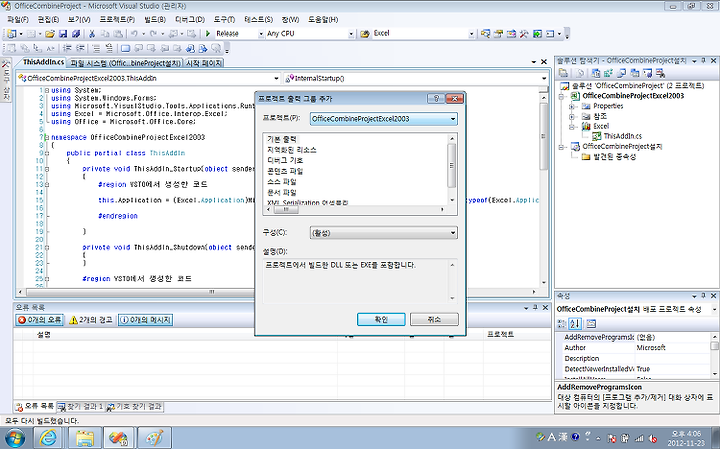Comment out selected lines icon
The width and height of the screenshot is (720, 449).
96,48
